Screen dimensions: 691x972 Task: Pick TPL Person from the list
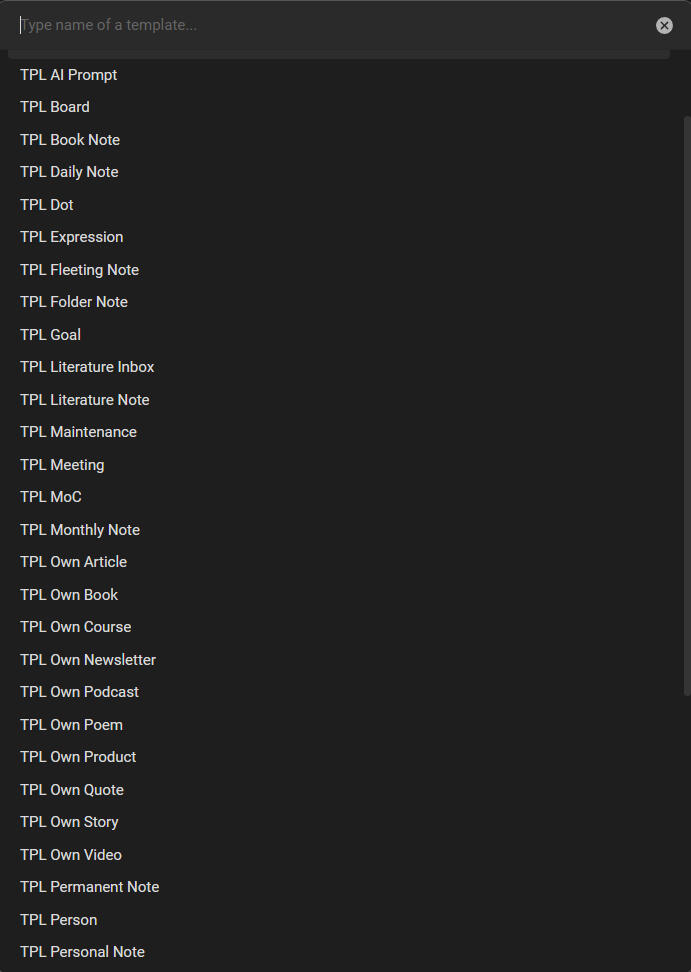click(58, 920)
